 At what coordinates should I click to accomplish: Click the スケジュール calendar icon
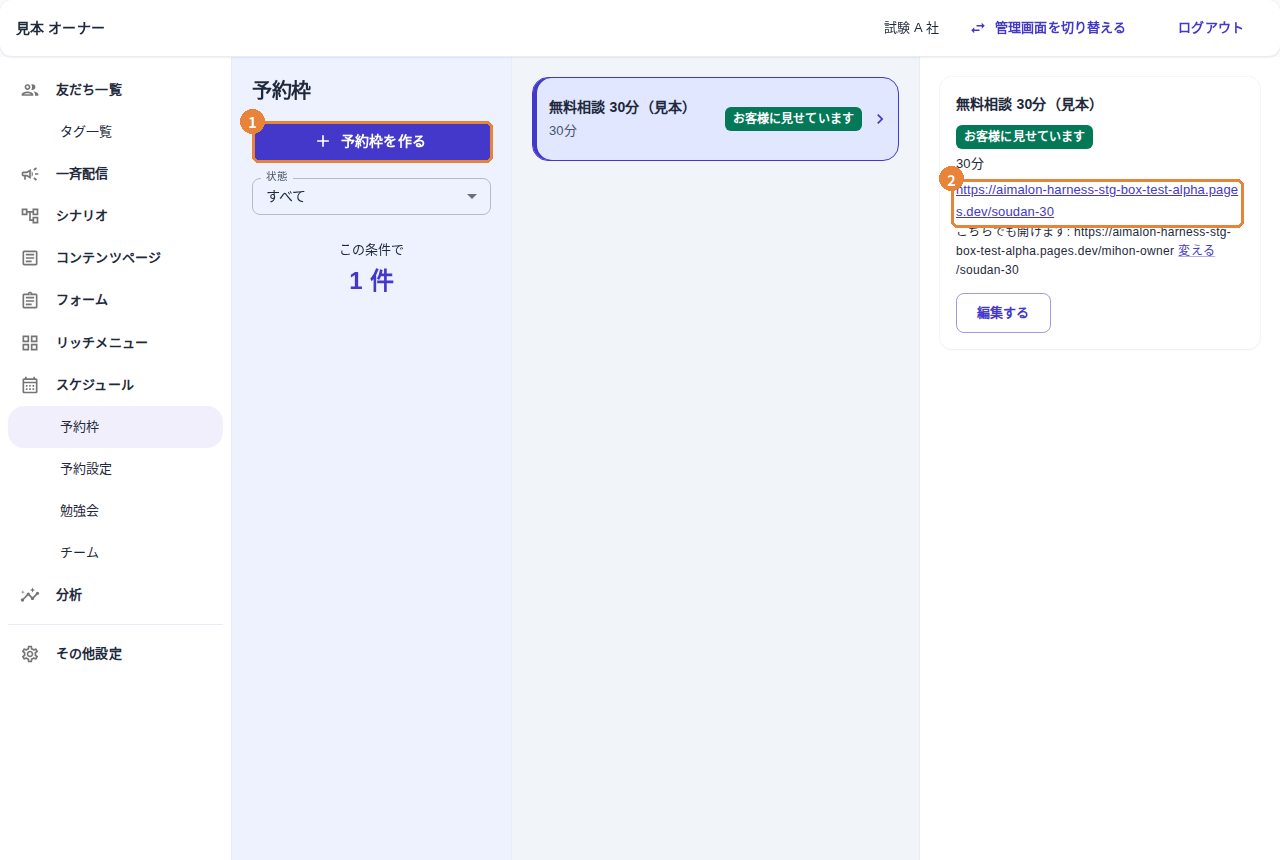click(30, 385)
